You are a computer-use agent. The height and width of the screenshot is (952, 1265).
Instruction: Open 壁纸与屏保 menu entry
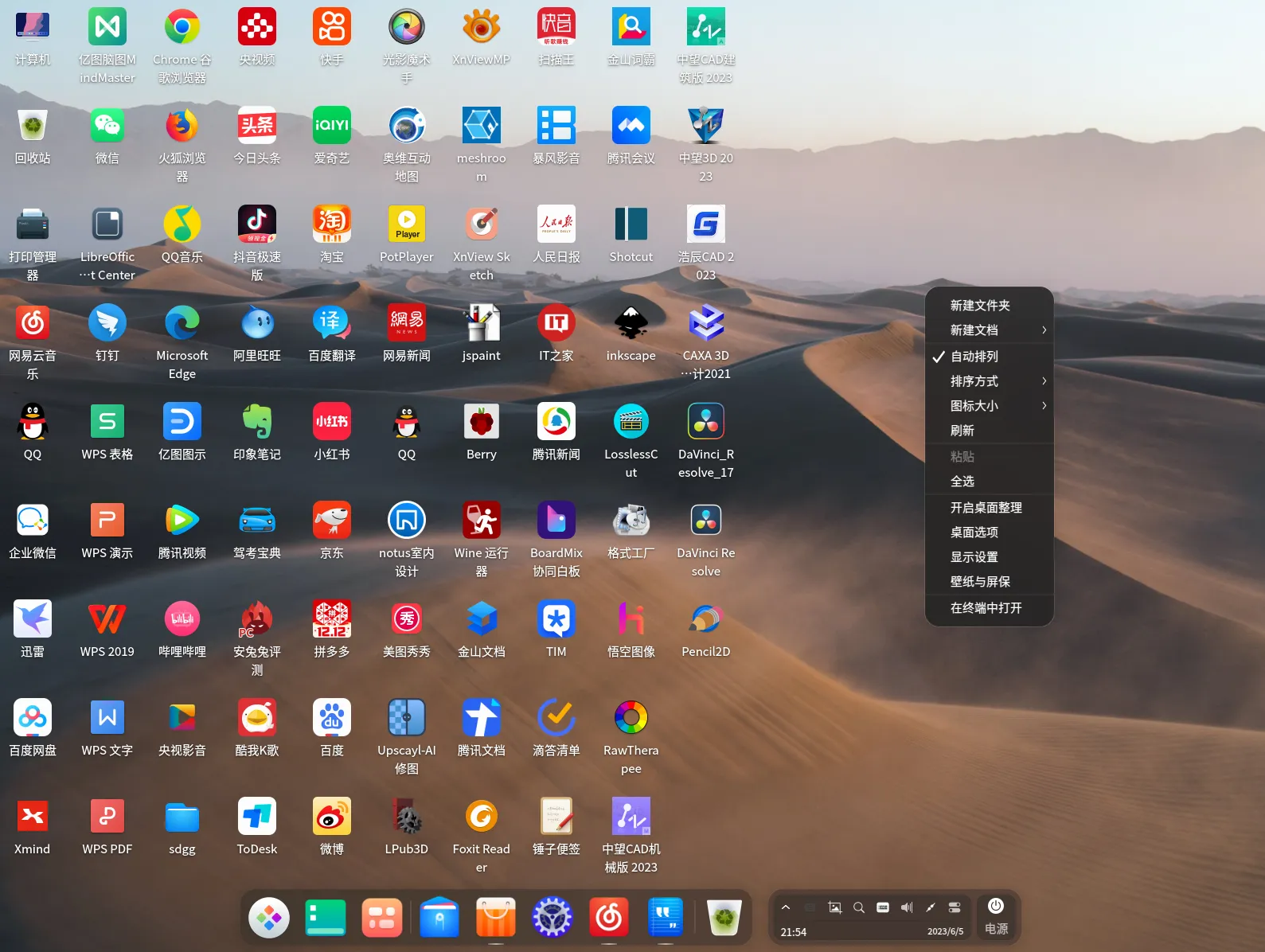pyautogui.click(x=990, y=582)
